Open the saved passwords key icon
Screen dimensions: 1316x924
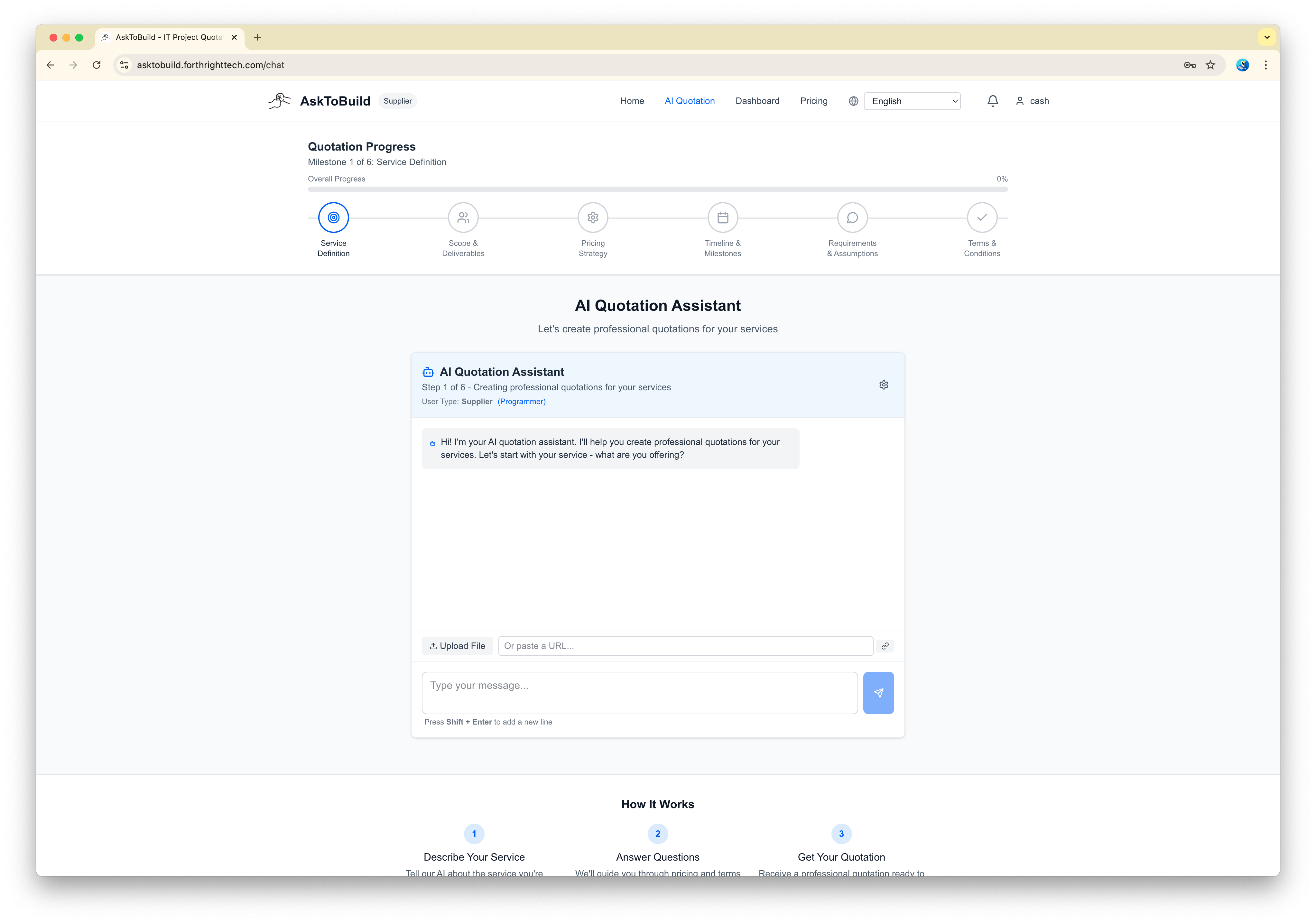tap(1189, 65)
